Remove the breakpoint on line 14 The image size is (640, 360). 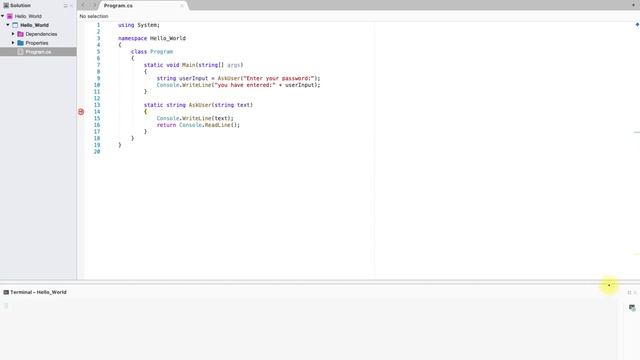tap(81, 111)
